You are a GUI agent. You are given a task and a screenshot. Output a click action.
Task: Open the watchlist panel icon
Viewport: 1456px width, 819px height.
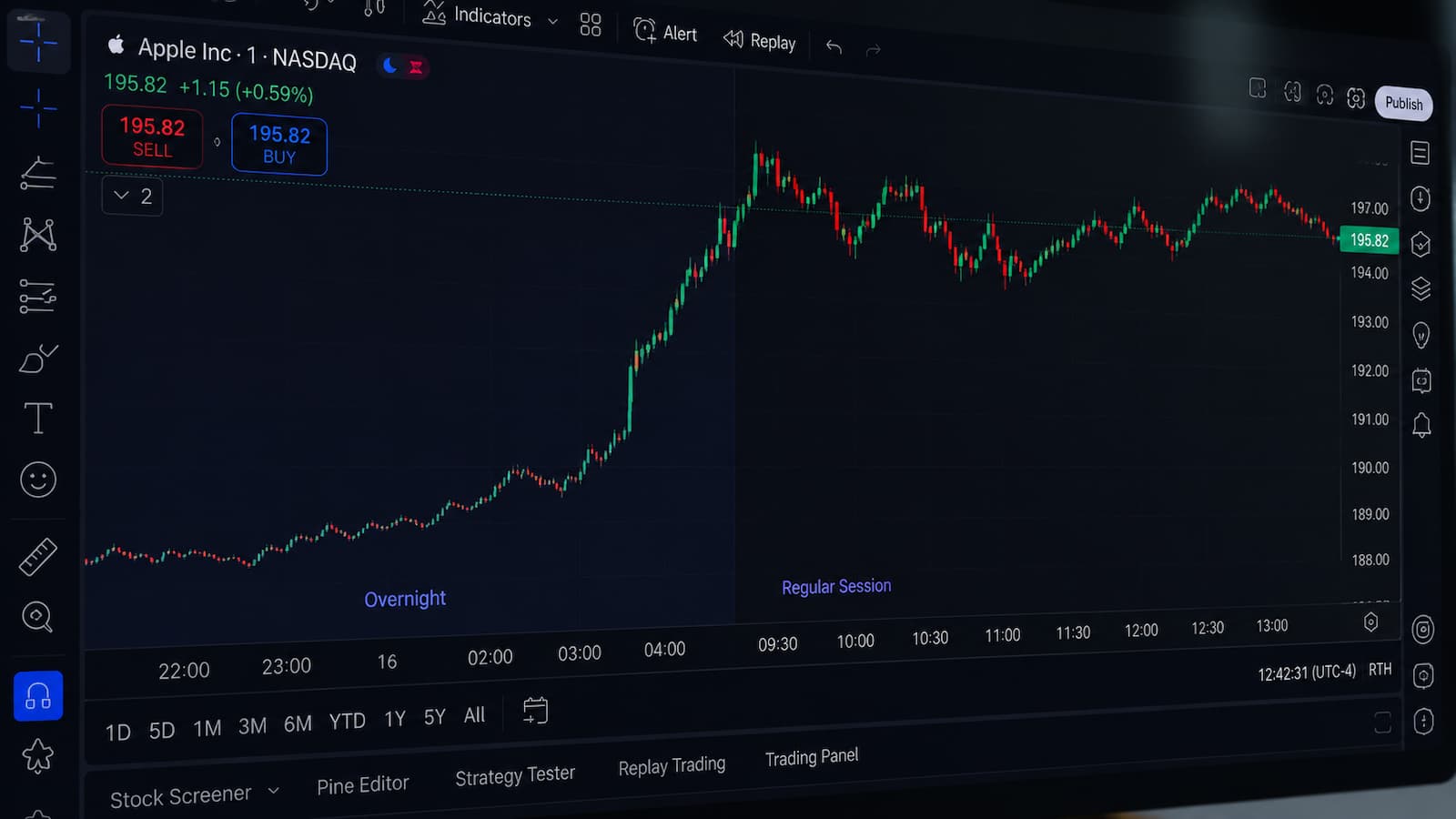(1420, 153)
